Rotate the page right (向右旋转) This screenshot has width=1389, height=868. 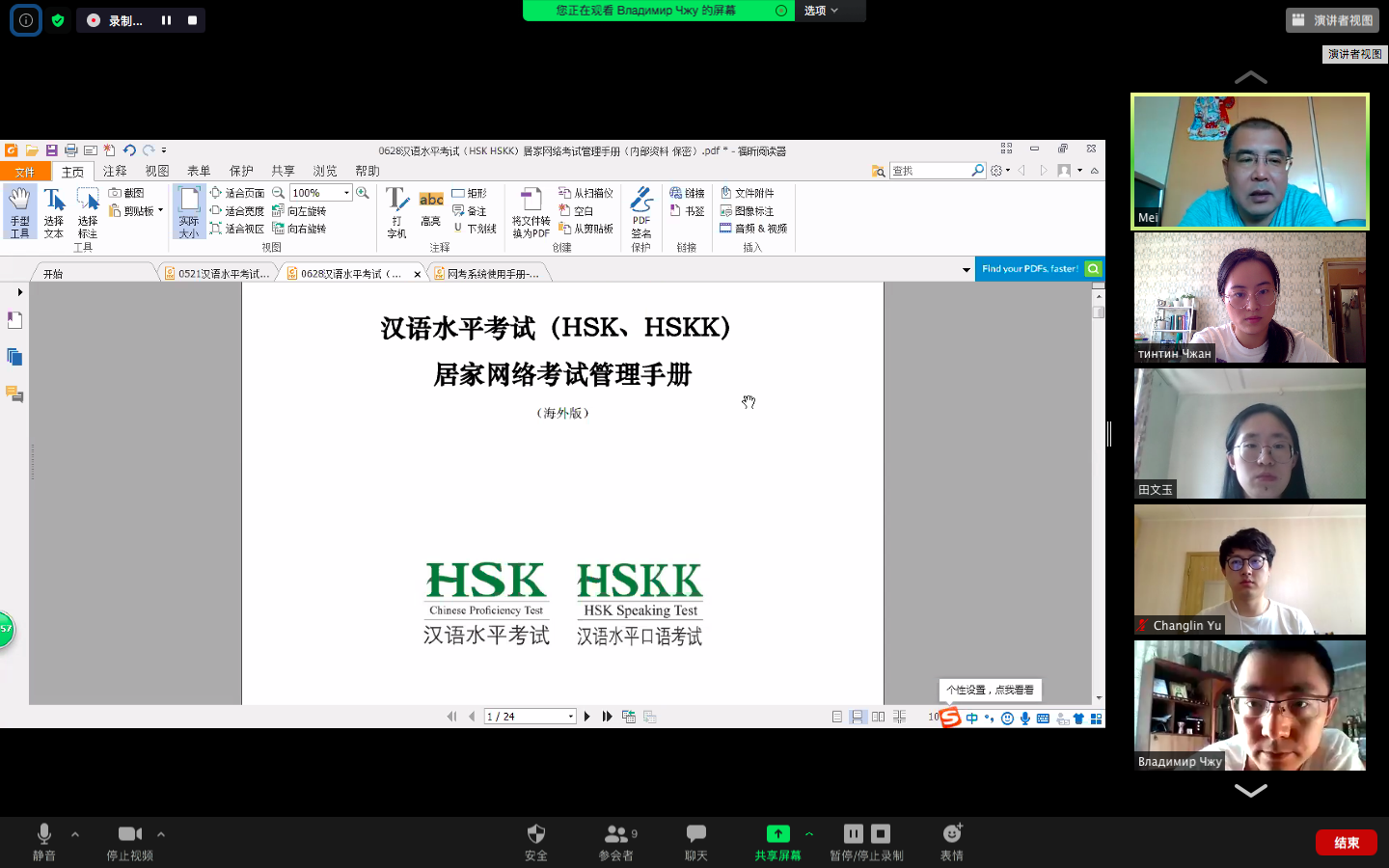299,229
